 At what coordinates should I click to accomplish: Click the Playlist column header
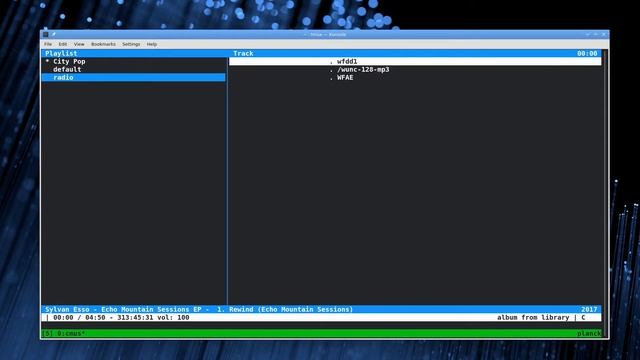pos(61,53)
